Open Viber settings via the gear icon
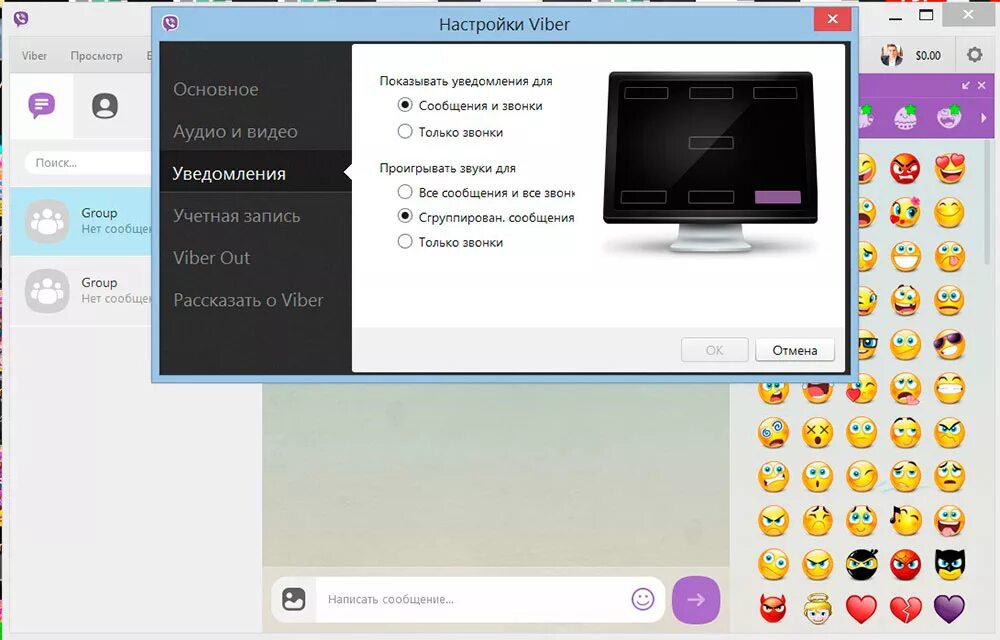The width and height of the screenshot is (1000, 640). pyautogui.click(x=974, y=55)
